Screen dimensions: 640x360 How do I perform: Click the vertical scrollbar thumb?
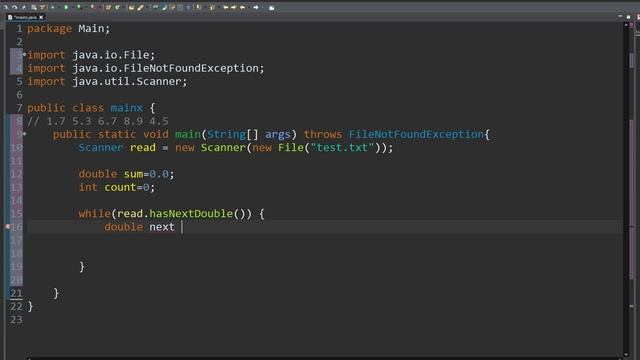tap(632, 60)
